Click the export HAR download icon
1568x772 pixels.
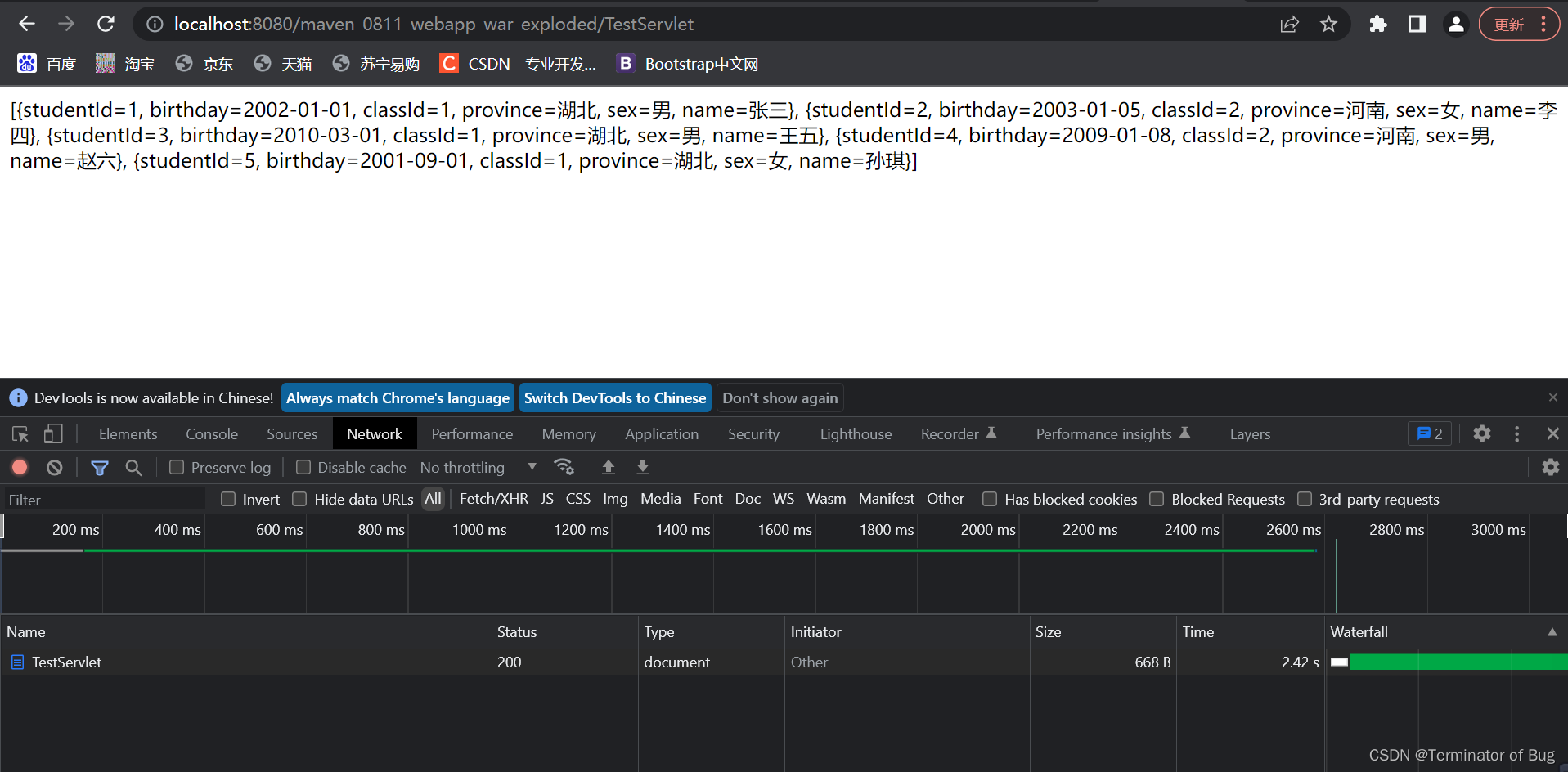(x=643, y=467)
